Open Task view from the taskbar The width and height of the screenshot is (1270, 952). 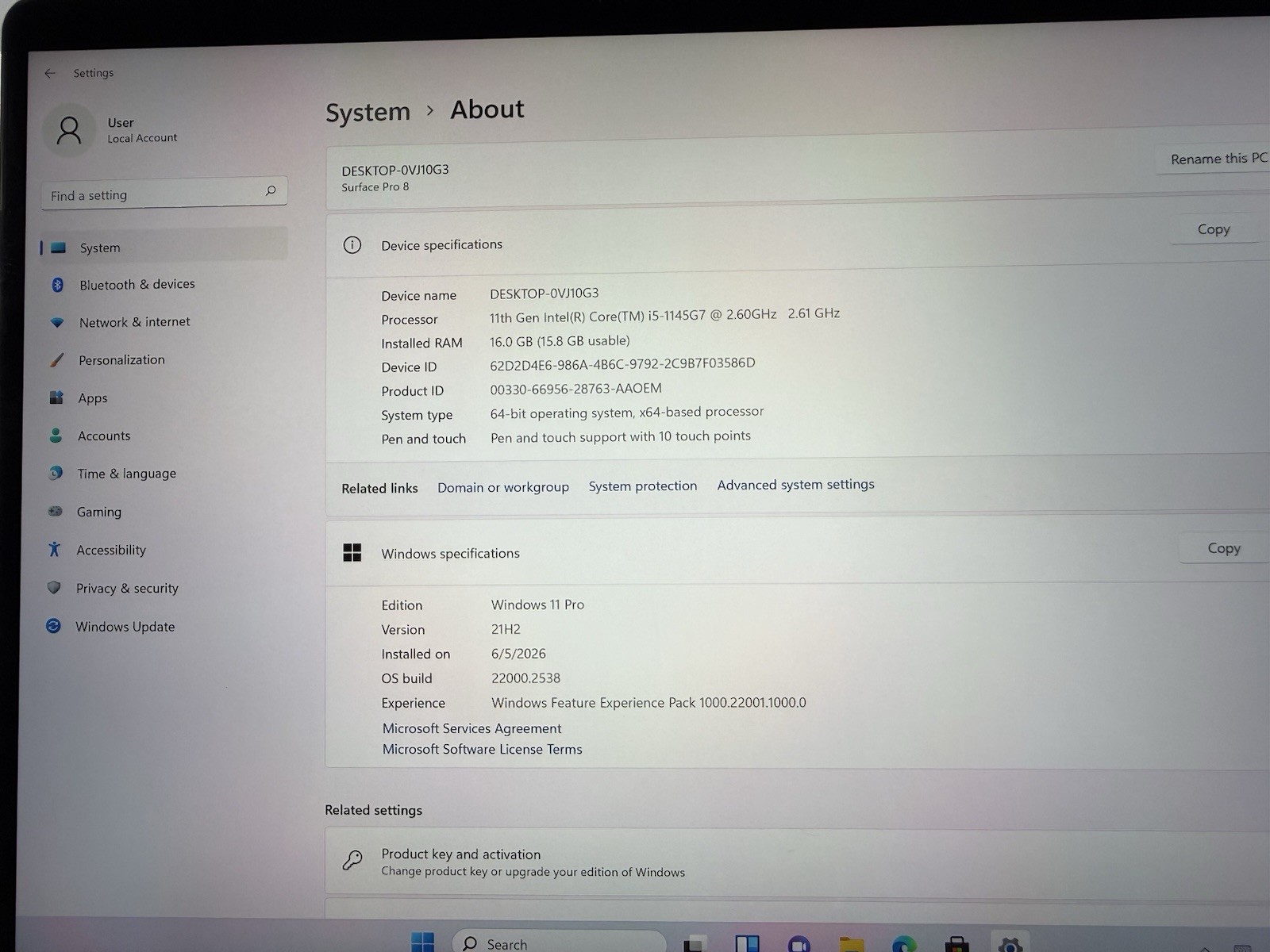(x=695, y=944)
